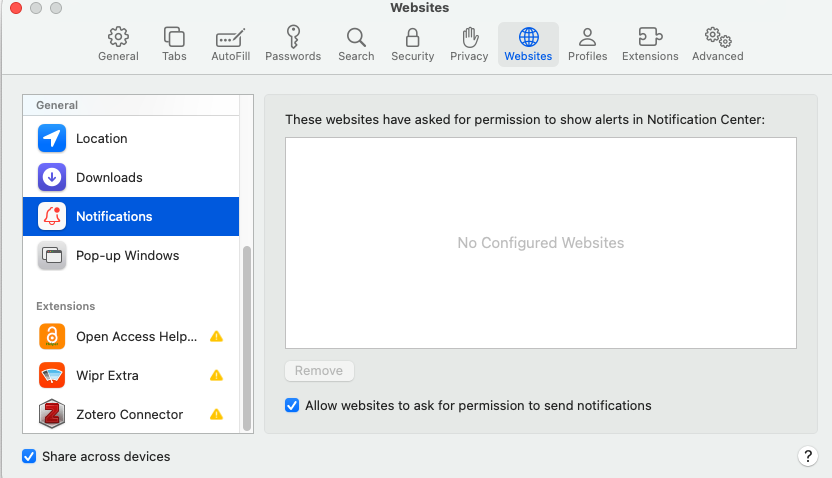The height and width of the screenshot is (478, 832).
Task: Switch to the Tabs preferences pane
Action: pyautogui.click(x=174, y=44)
